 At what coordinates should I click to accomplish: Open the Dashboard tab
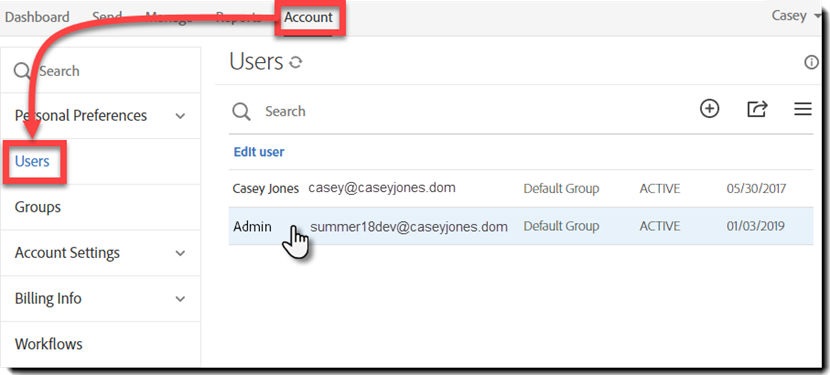37,17
